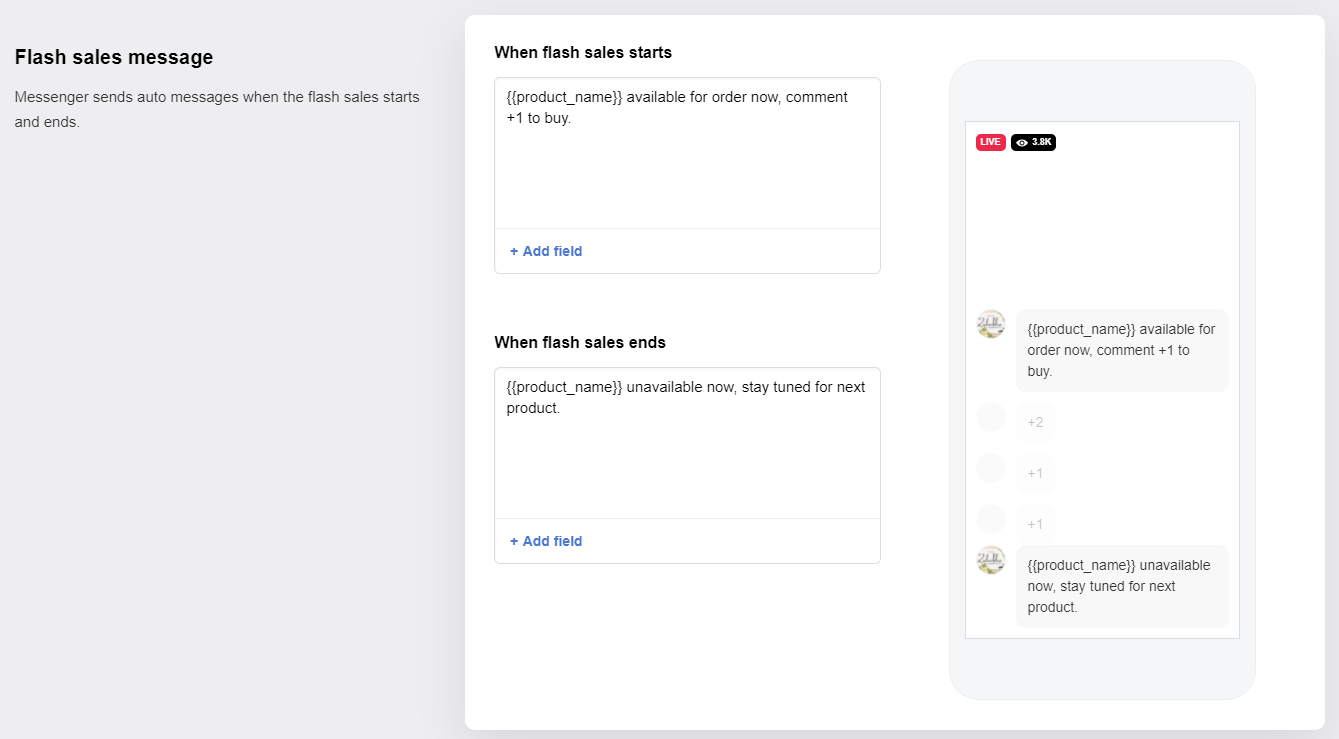Click the eye viewer count icon

click(x=1021, y=143)
